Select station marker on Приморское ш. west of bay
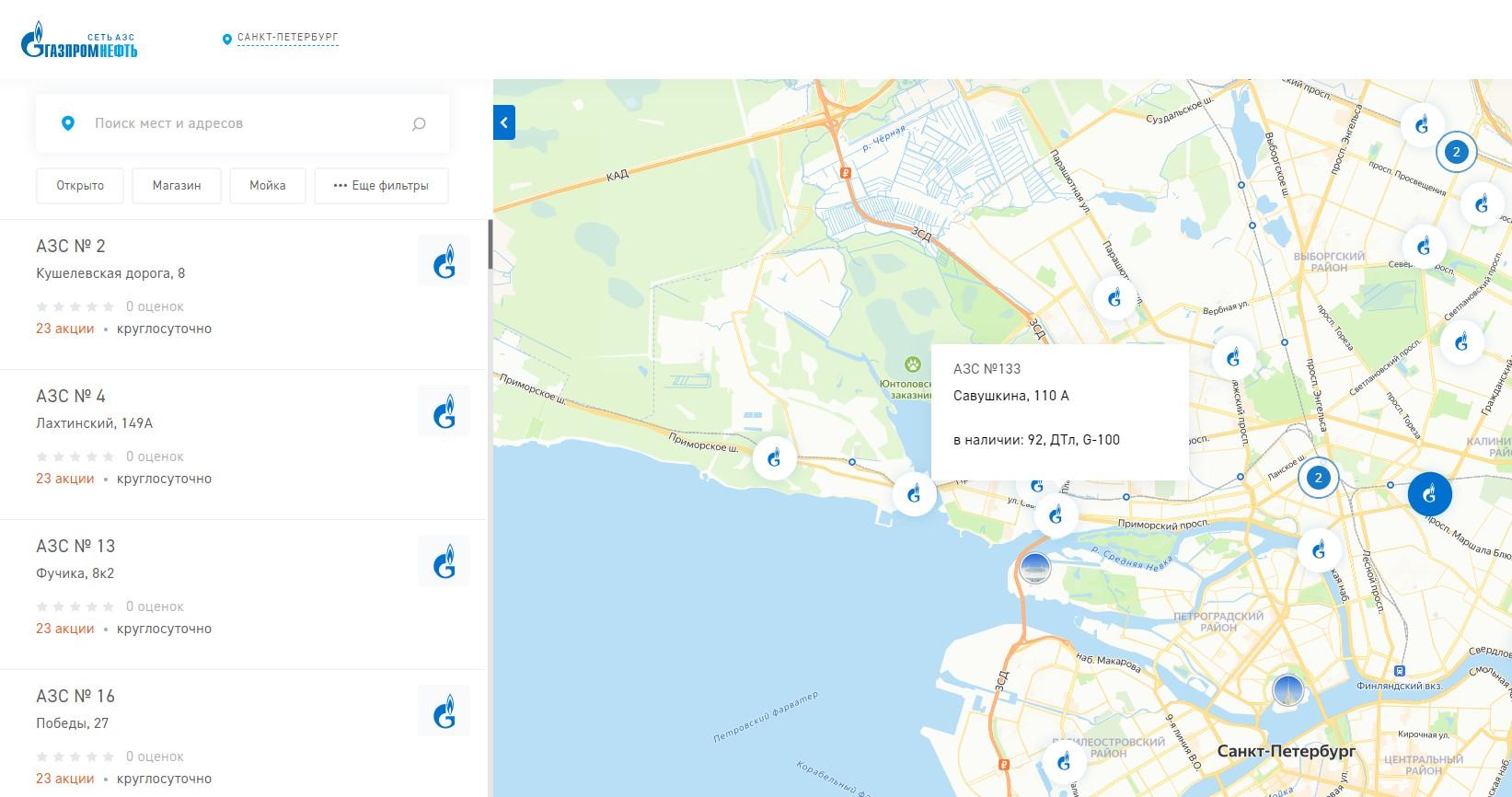Screen dimensions: 1512x797 (x=774, y=456)
